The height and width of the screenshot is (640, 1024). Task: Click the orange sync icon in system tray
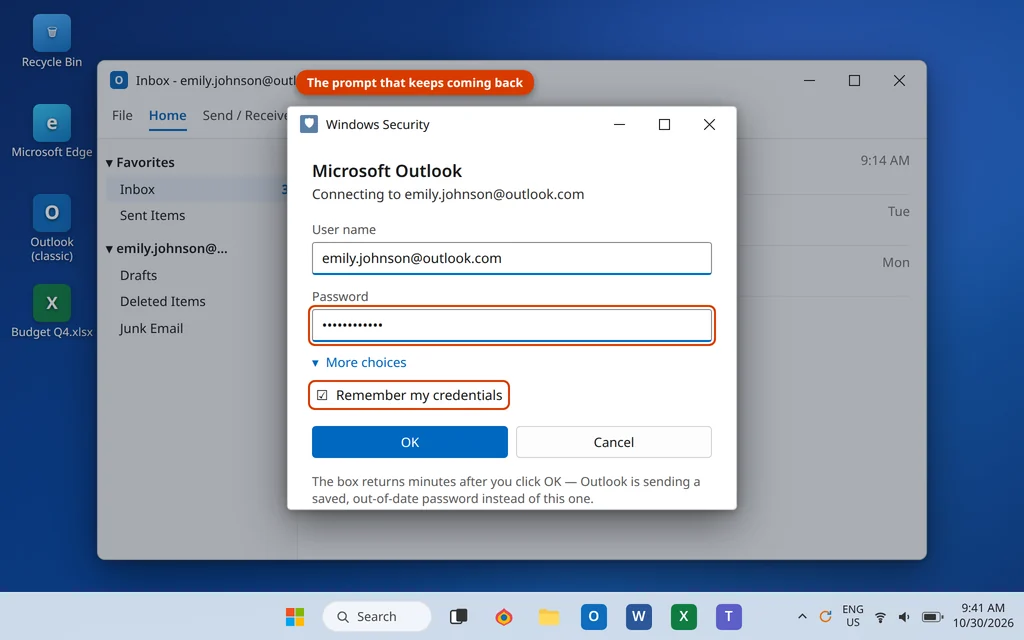[825, 616]
